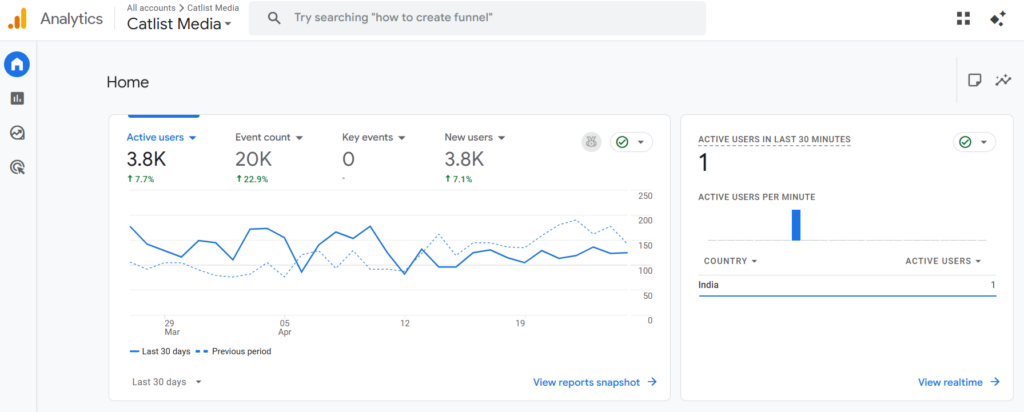Open the Insights sparkline icon
This screenshot has height=412, width=1024.
click(x=1003, y=80)
